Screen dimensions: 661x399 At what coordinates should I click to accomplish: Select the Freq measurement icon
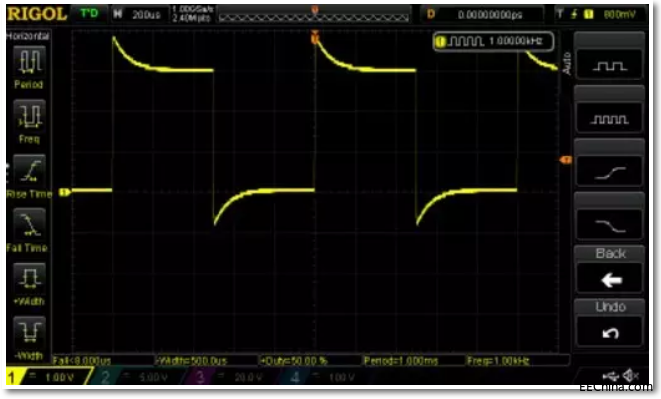coord(29,115)
